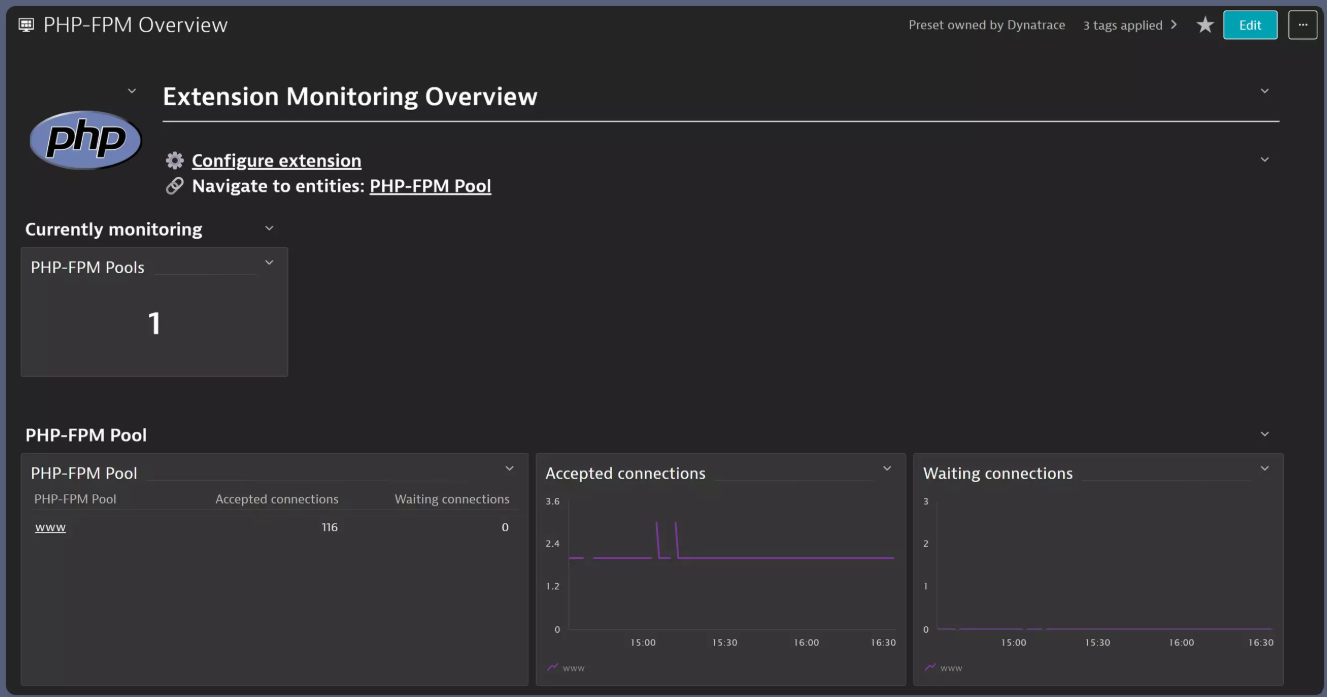The image size is (1327, 697).
Task: Sort table by Accepted connections column header
Action: tap(277, 499)
